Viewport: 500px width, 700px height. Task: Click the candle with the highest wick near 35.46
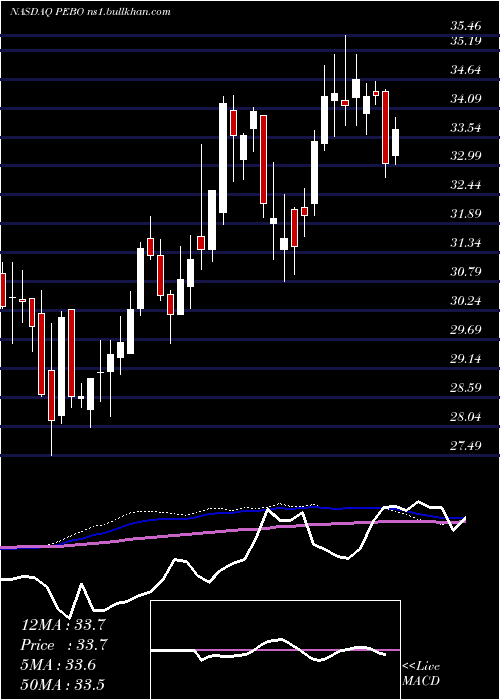tap(345, 103)
